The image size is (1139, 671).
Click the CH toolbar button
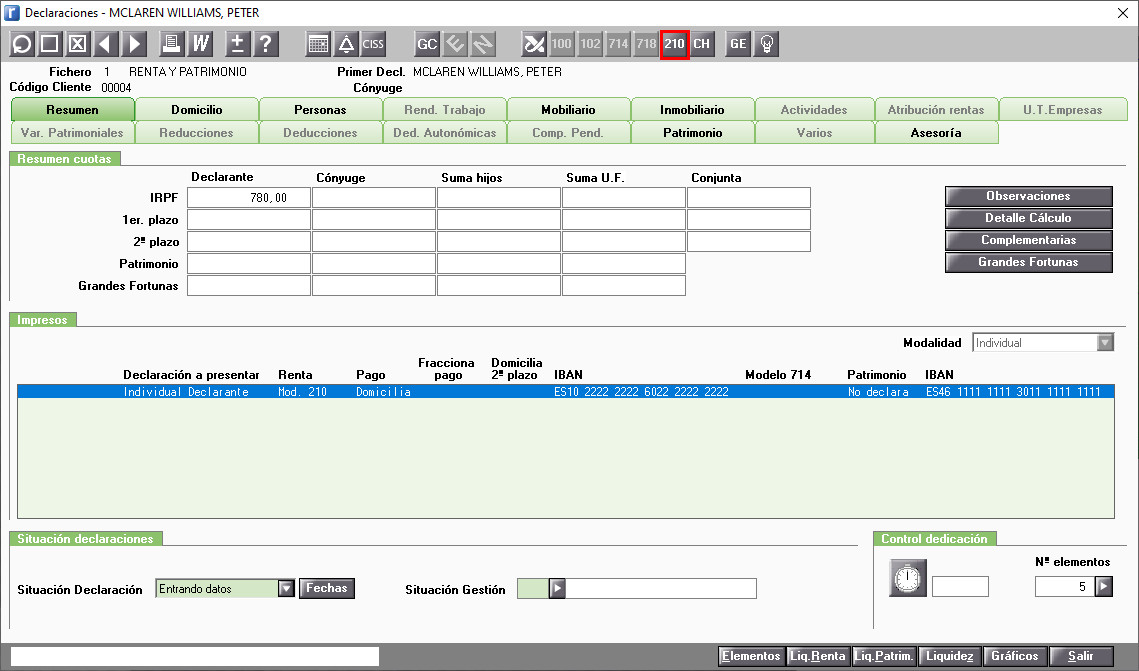point(702,44)
